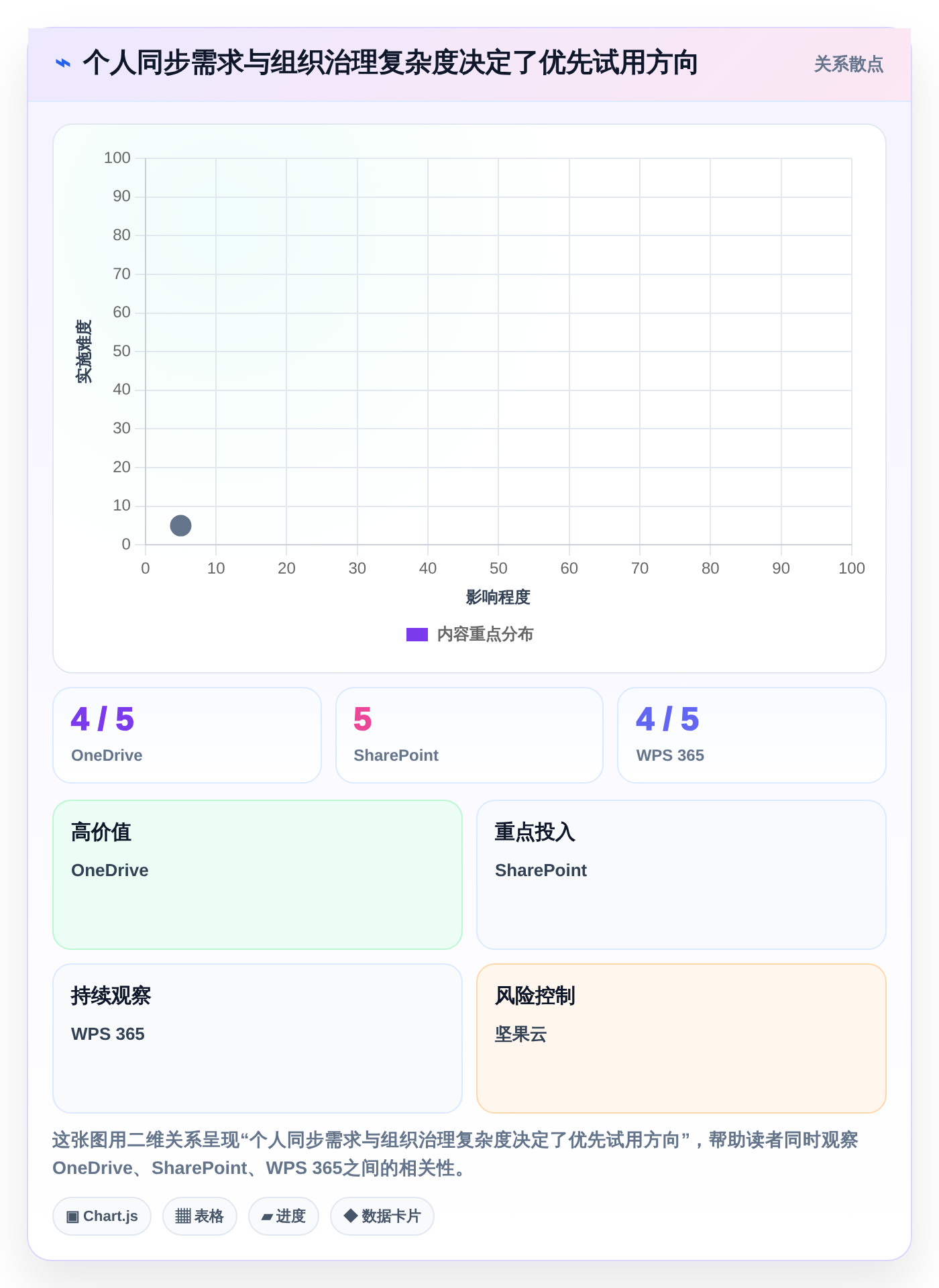939x1288 pixels.
Task: Click the 进度 tag chip
Action: point(284,1216)
